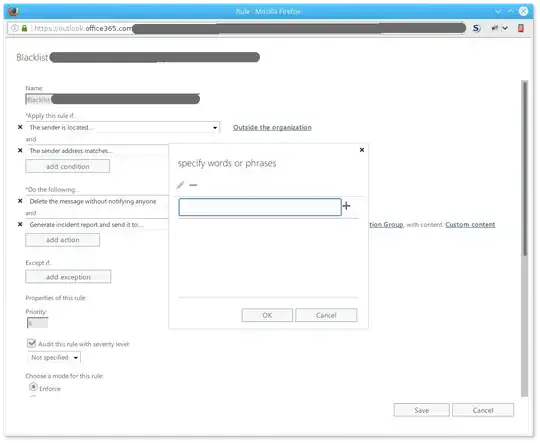The height and width of the screenshot is (443, 540).
Task: Click the red extension icon in toolbar
Action: point(521,28)
